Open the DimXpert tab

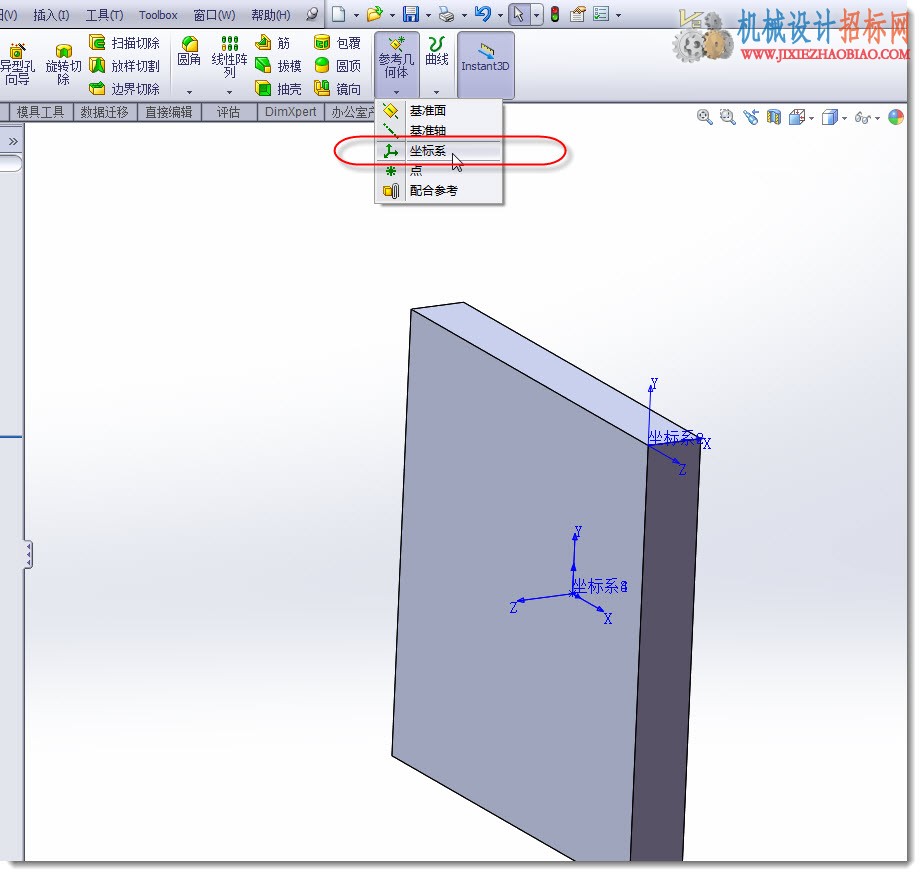click(290, 112)
